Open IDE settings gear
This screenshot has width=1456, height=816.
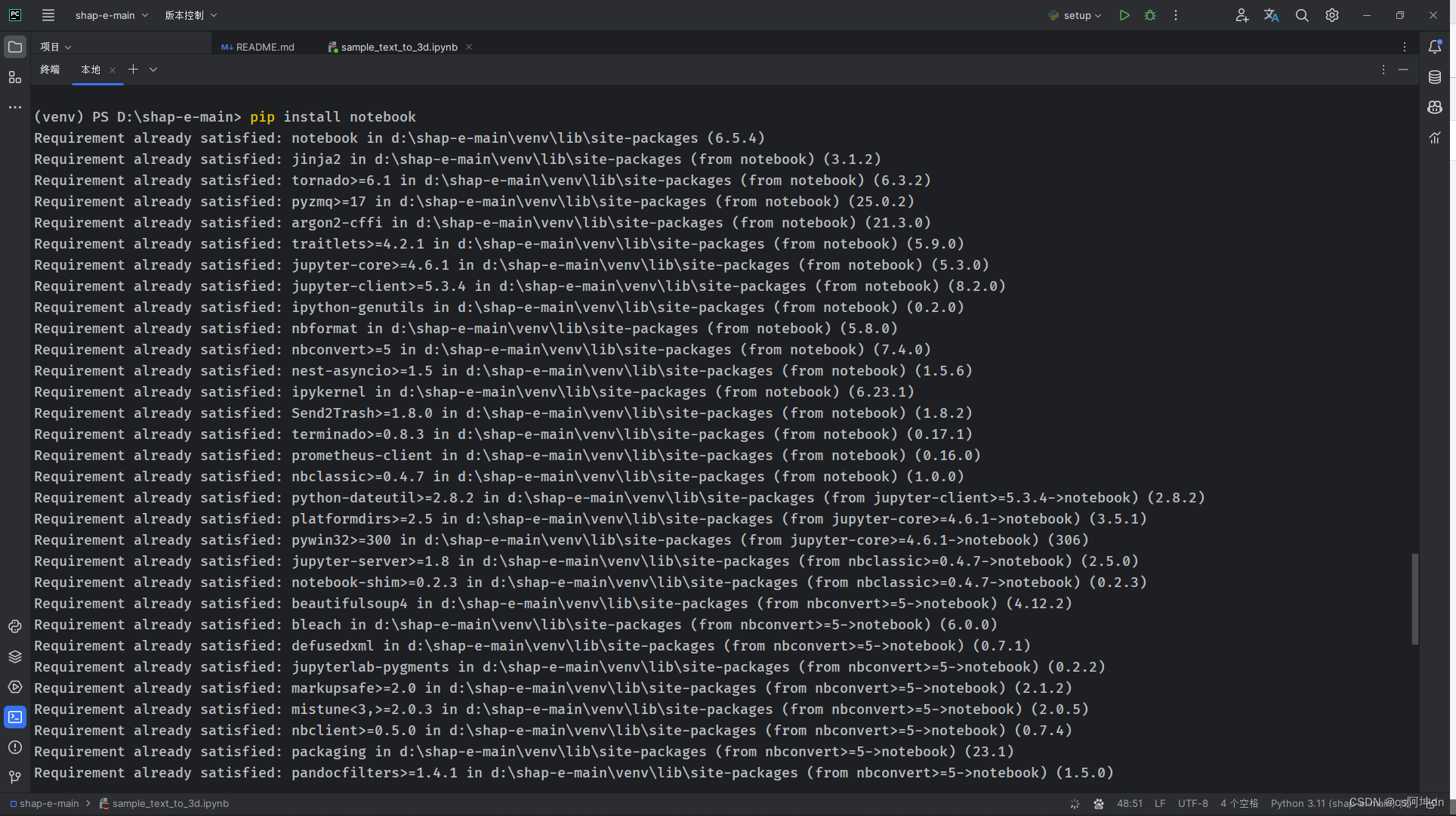(x=1332, y=15)
